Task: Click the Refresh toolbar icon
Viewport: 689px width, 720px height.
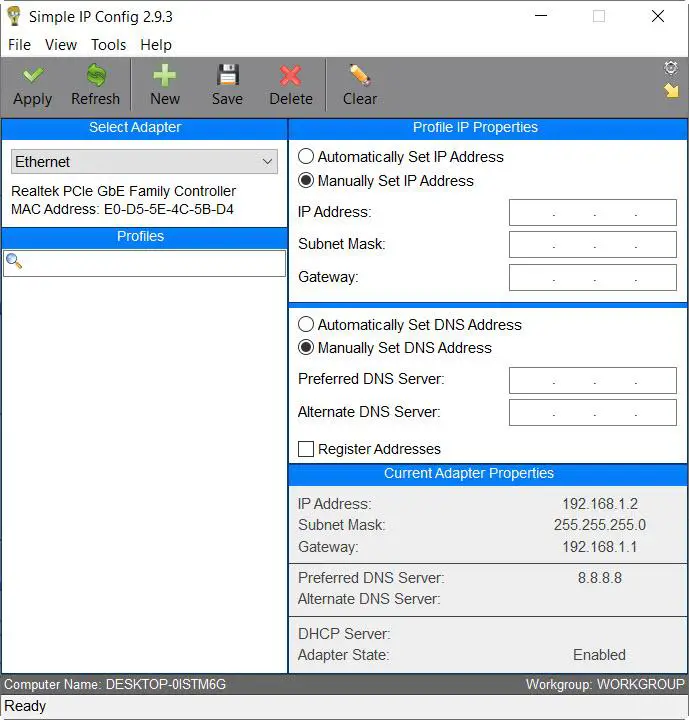Action: point(96,75)
